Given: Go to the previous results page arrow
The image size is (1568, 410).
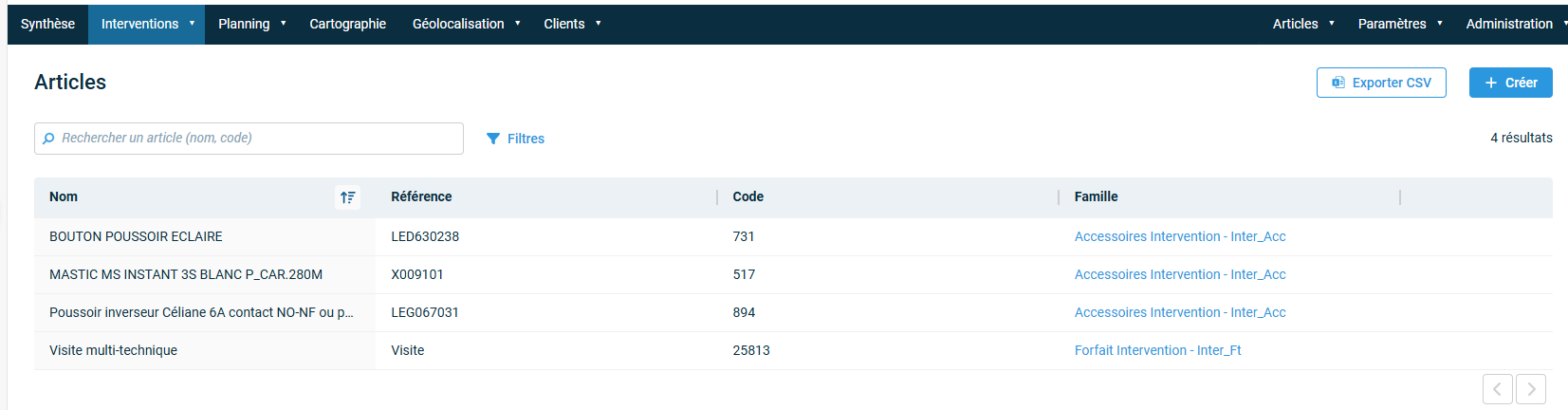Looking at the screenshot, I should [x=1498, y=389].
